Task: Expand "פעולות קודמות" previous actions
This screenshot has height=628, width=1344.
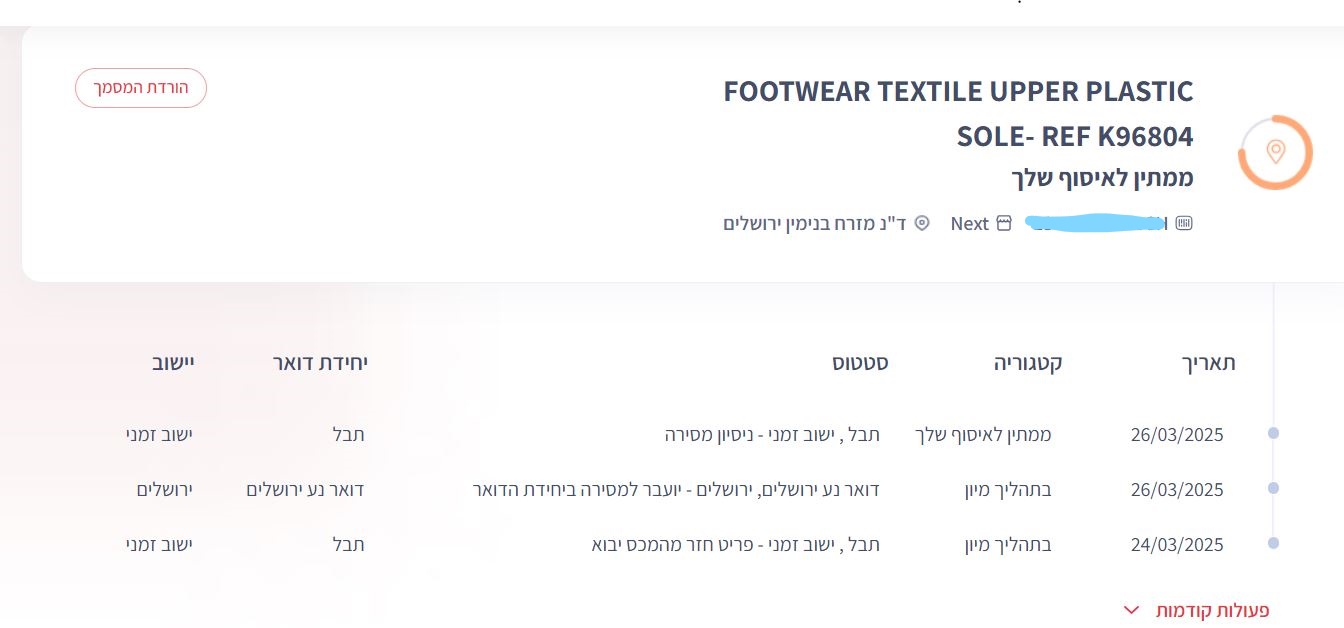Action: [x=1212, y=610]
